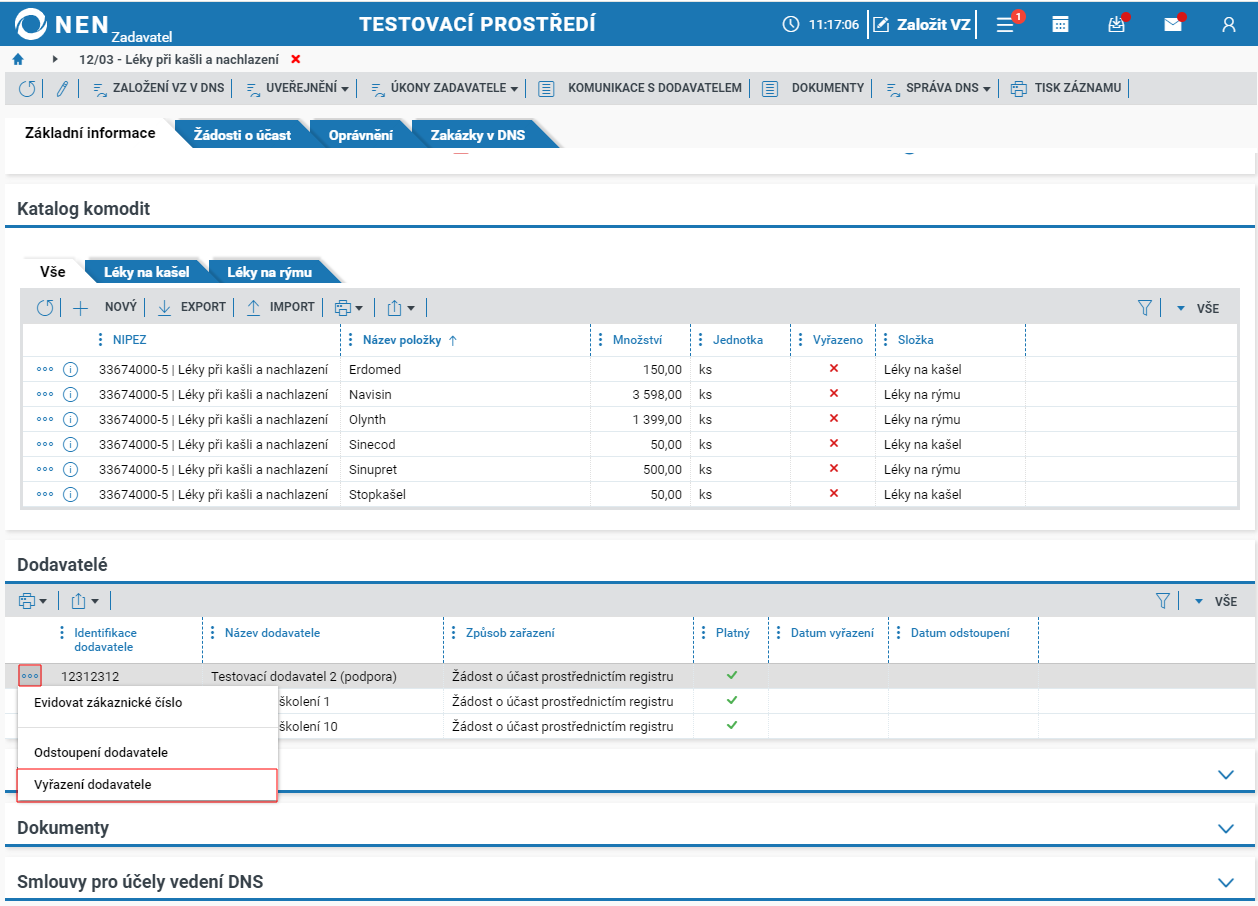Open row actions for Sinecod
This screenshot has width=1258, height=906.
click(x=45, y=445)
